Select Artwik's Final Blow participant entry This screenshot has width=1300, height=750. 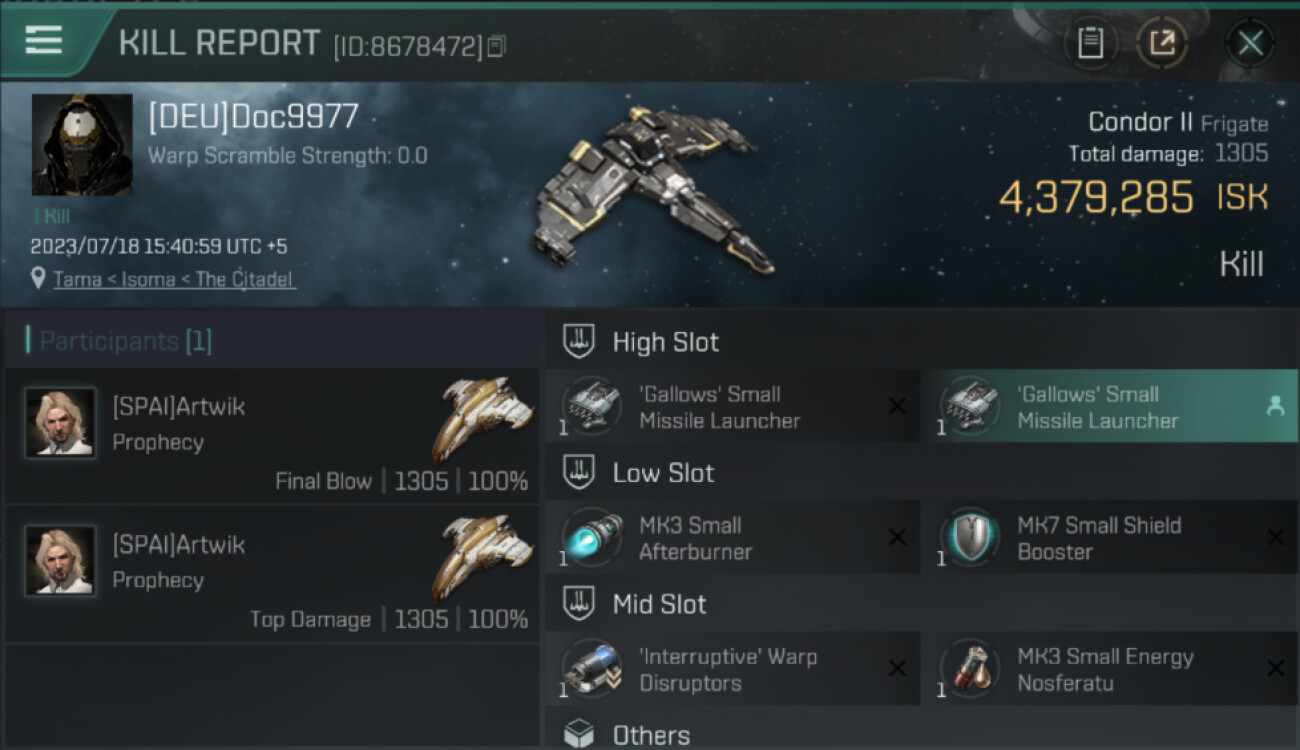pos(272,436)
